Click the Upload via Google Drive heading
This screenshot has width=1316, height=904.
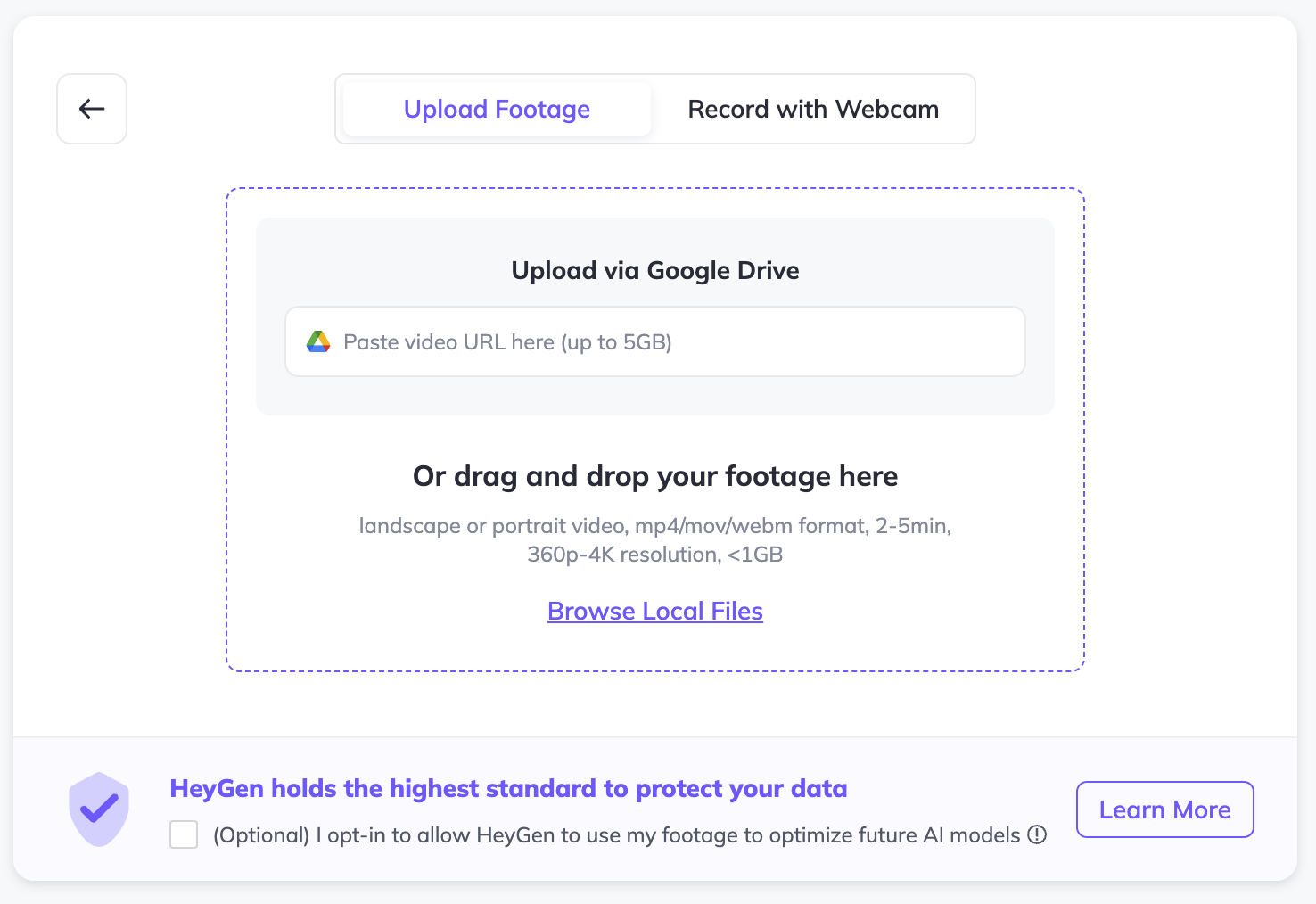[x=654, y=270]
